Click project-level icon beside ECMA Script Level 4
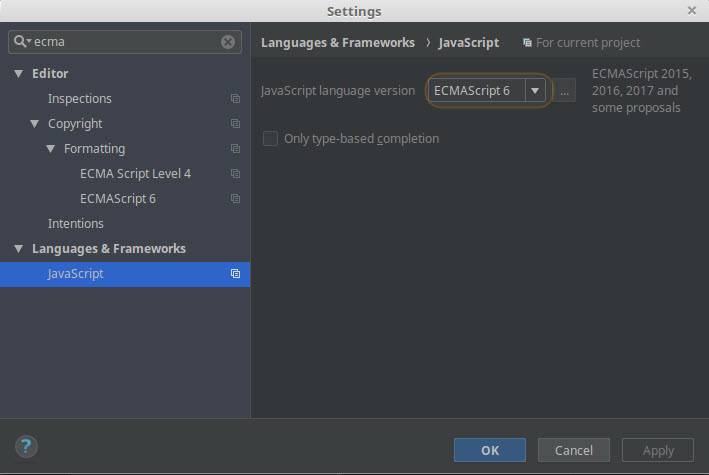Screen dimensions: 709x475 point(235,174)
